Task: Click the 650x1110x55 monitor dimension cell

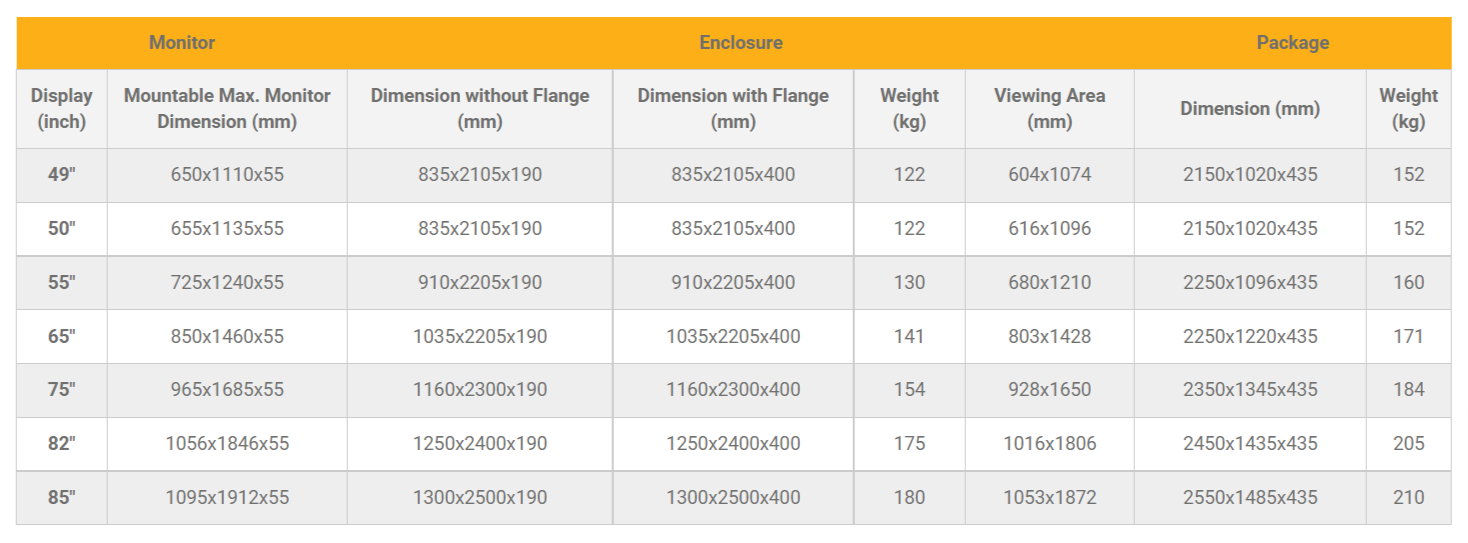Action: tap(227, 175)
